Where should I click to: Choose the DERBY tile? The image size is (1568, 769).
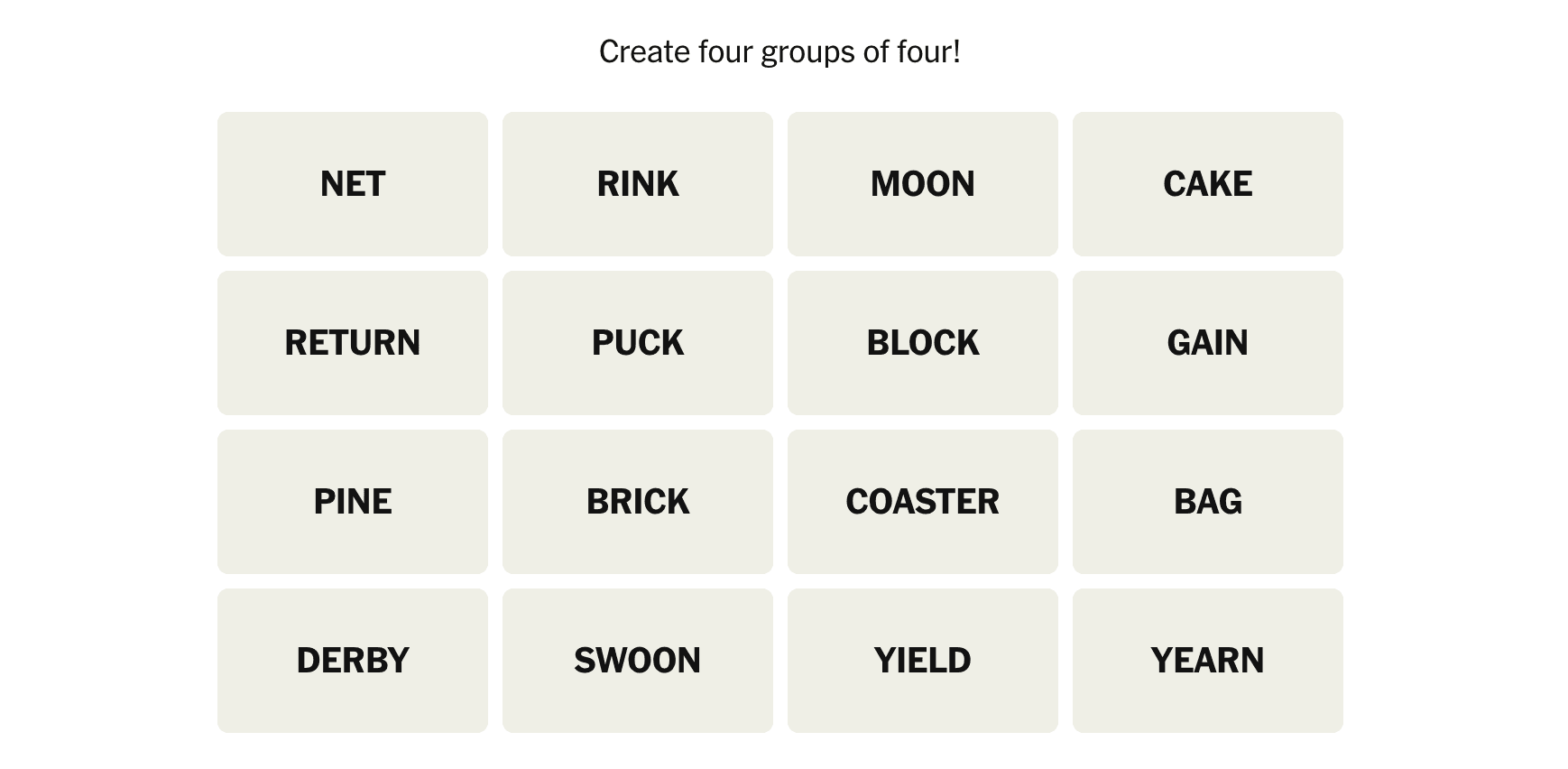352,661
